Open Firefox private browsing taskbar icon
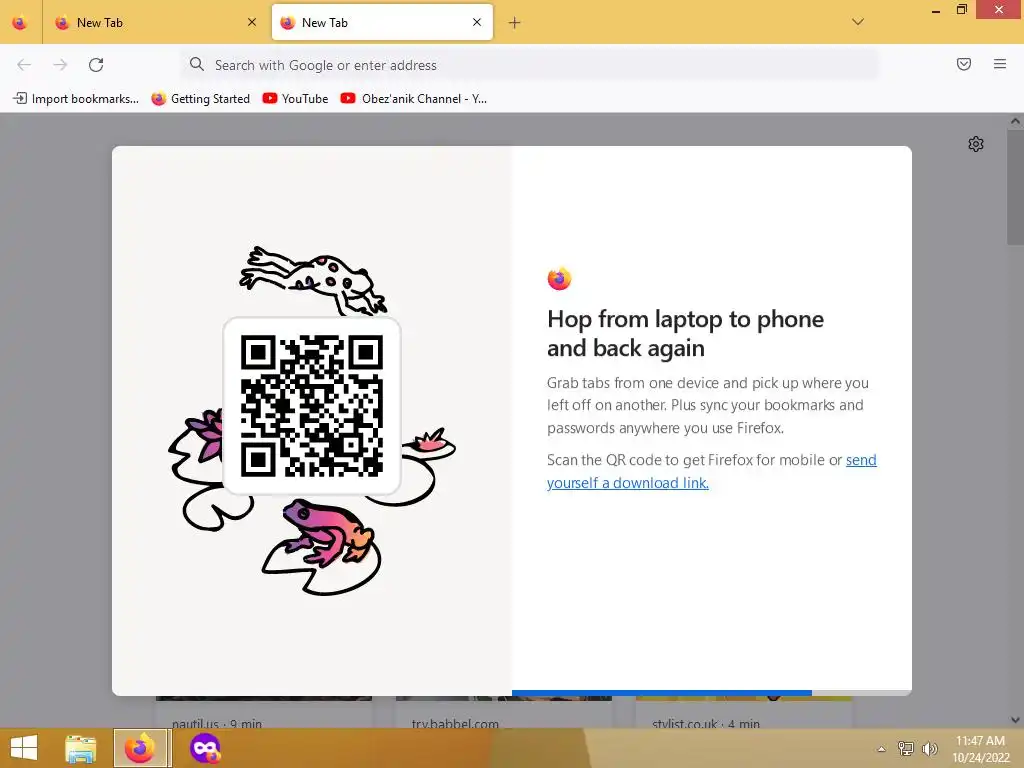 [x=204, y=748]
